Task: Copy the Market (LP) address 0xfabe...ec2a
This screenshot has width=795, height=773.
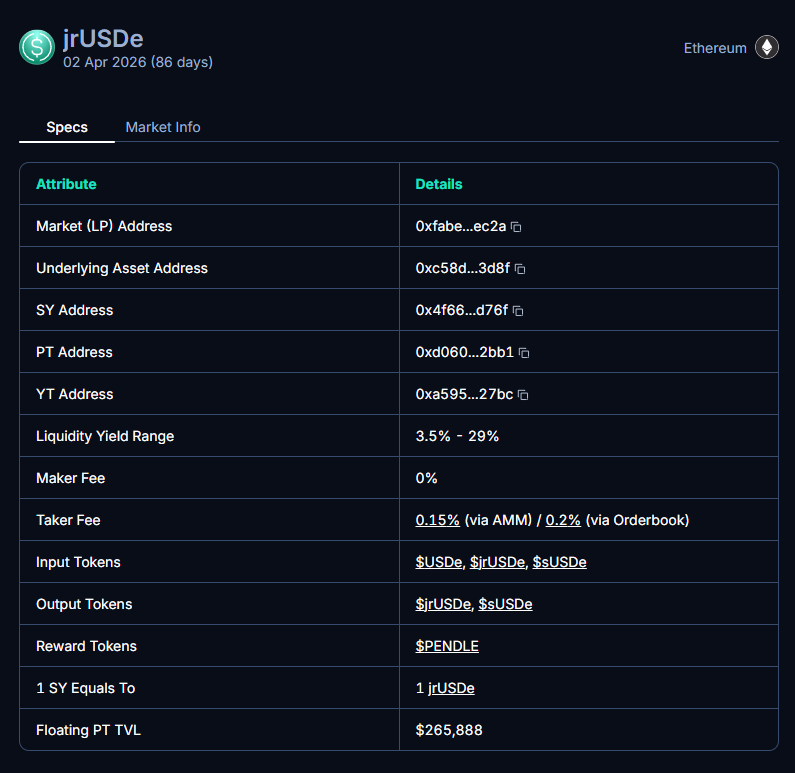Action: tap(516, 227)
